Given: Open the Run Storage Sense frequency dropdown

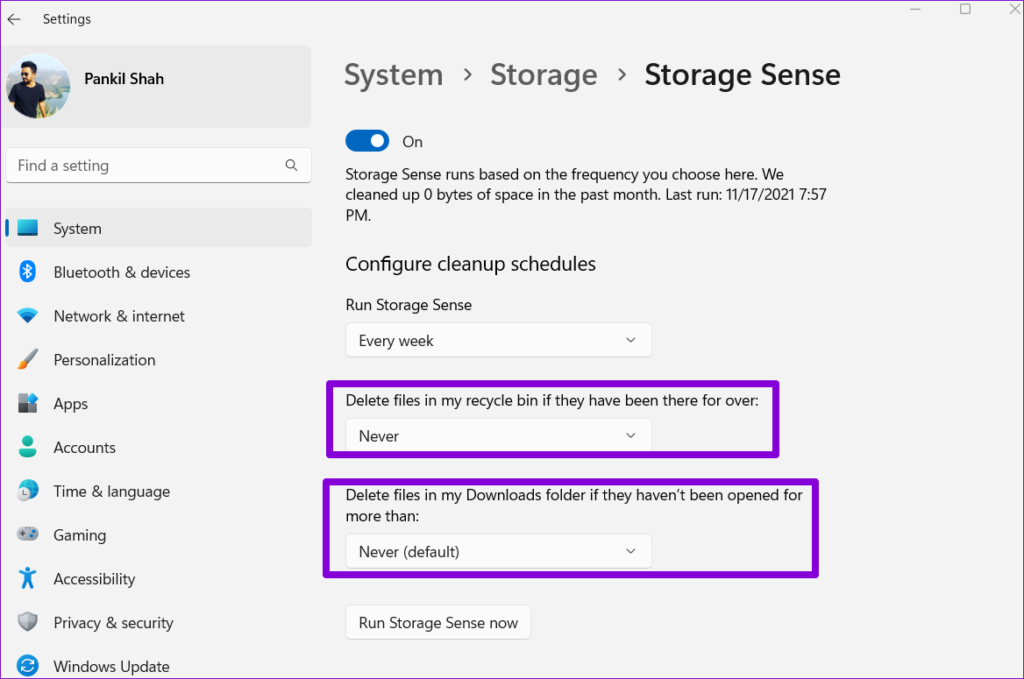Looking at the screenshot, I should pyautogui.click(x=498, y=340).
